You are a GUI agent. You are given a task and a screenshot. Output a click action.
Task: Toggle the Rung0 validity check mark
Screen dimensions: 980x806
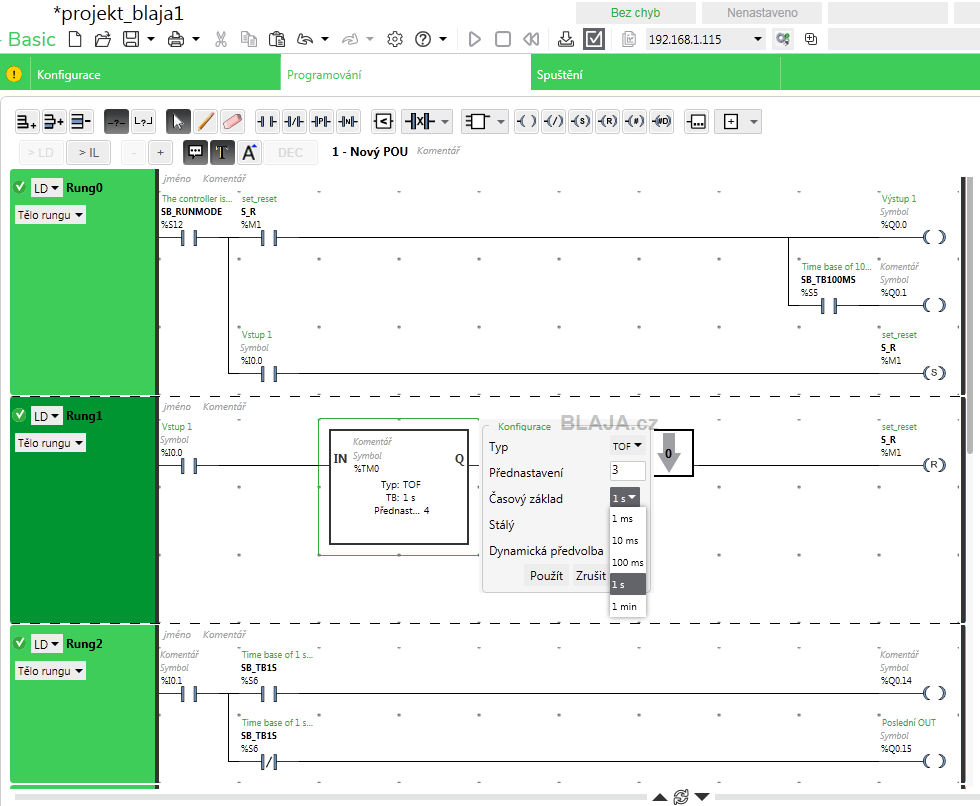20,187
